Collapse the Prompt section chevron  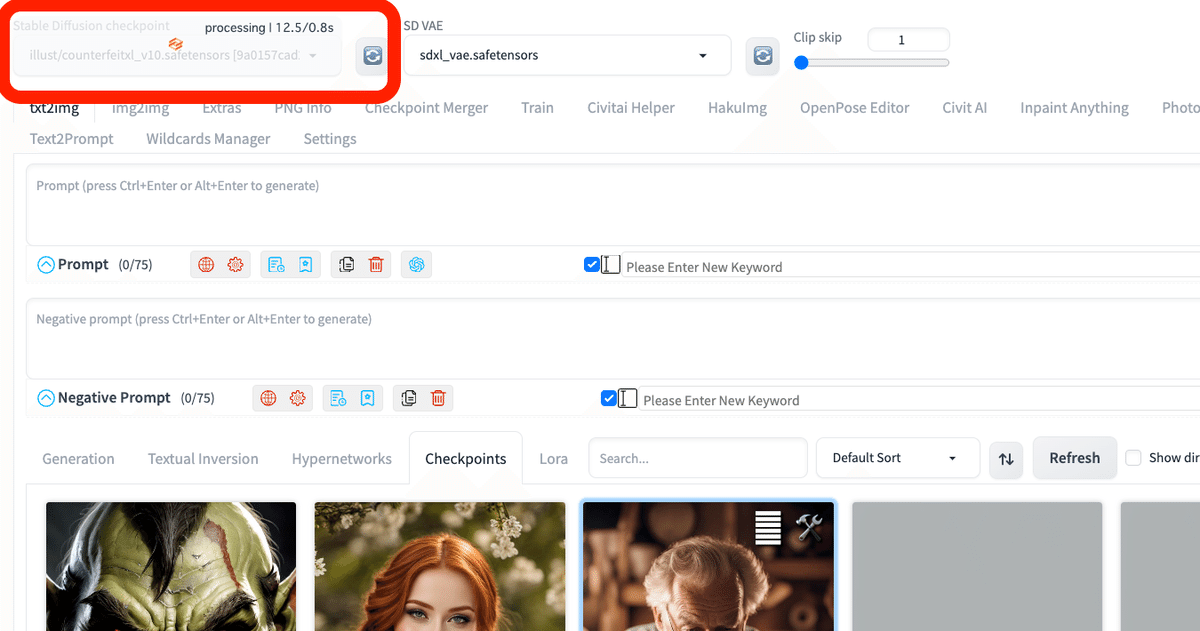[46, 265]
